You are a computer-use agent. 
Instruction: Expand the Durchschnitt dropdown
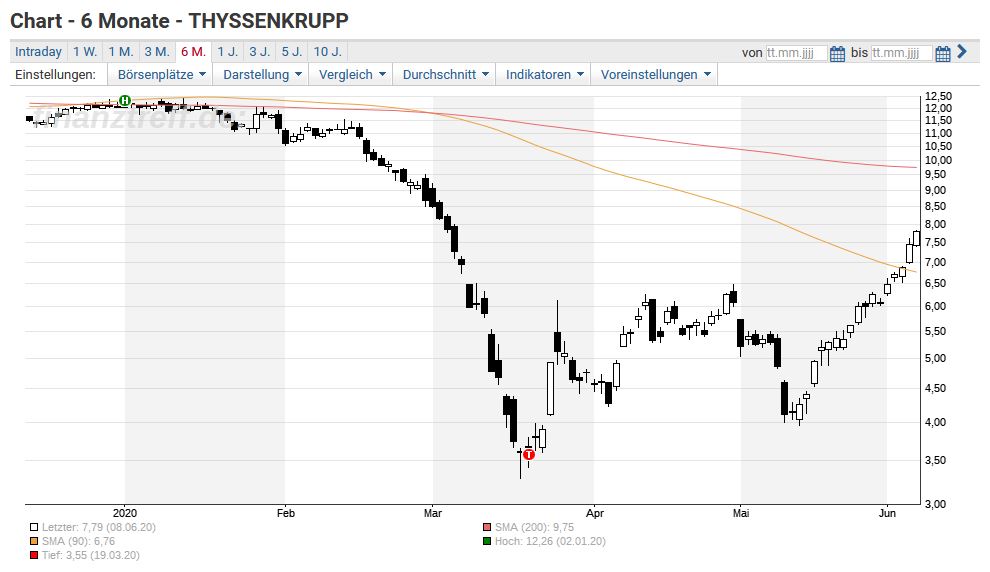tap(445, 74)
